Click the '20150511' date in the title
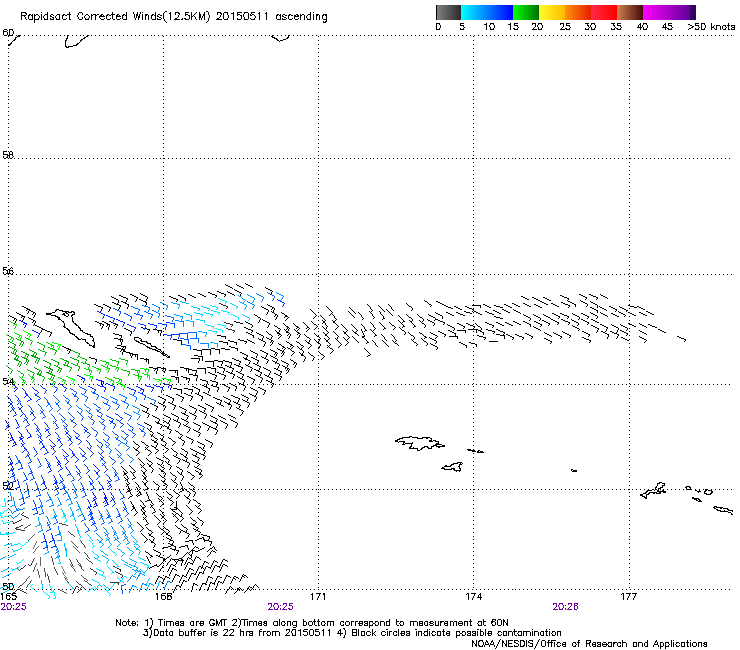Screen dimensions: 740x650 pos(242,17)
